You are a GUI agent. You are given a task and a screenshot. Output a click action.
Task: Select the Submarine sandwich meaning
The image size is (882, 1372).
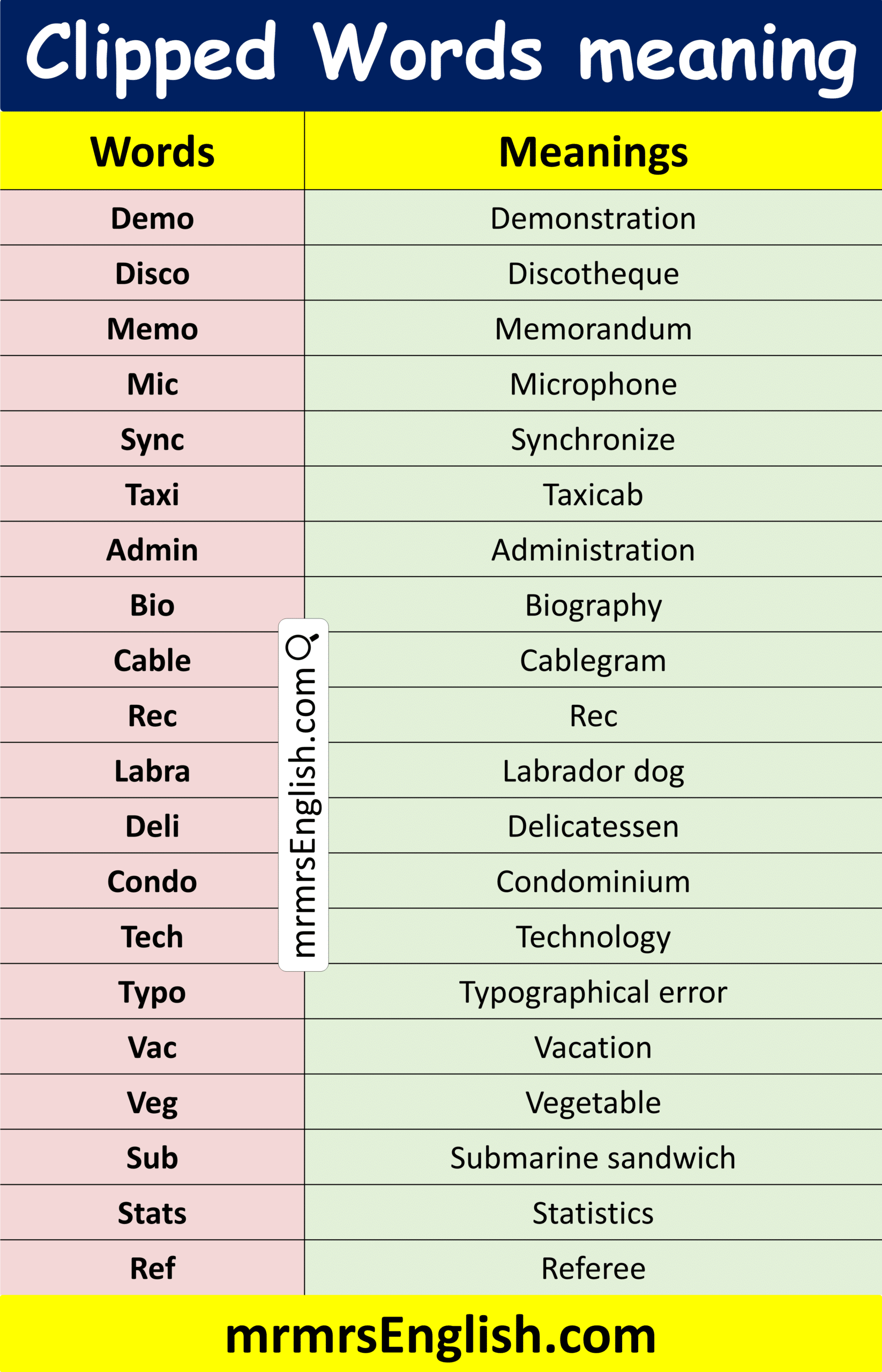click(593, 1158)
